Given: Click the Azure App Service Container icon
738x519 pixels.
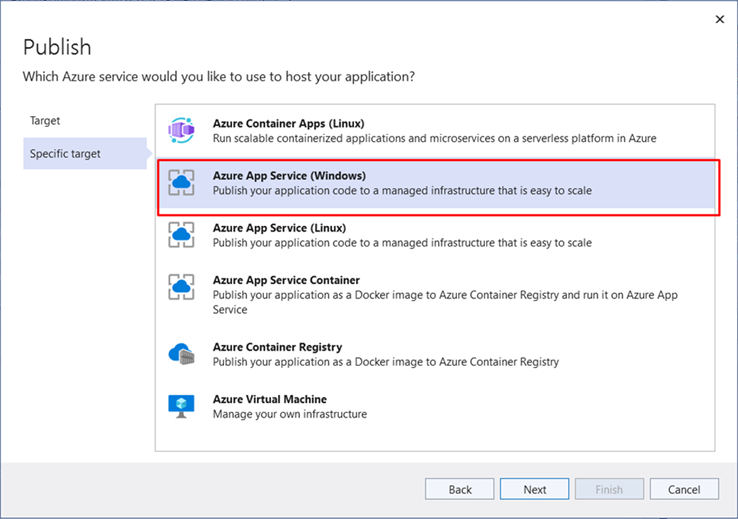Looking at the screenshot, I should click(181, 288).
